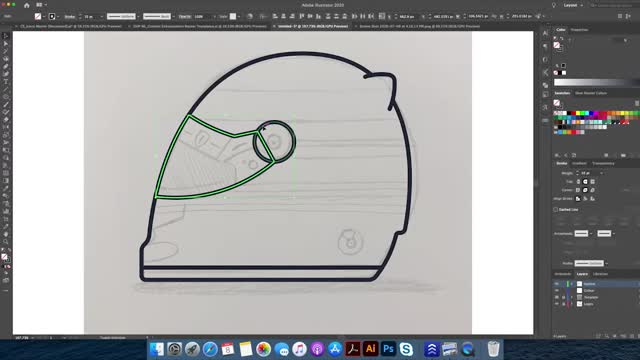
Task: Open Photoshop from the Dock
Action: 388,349
